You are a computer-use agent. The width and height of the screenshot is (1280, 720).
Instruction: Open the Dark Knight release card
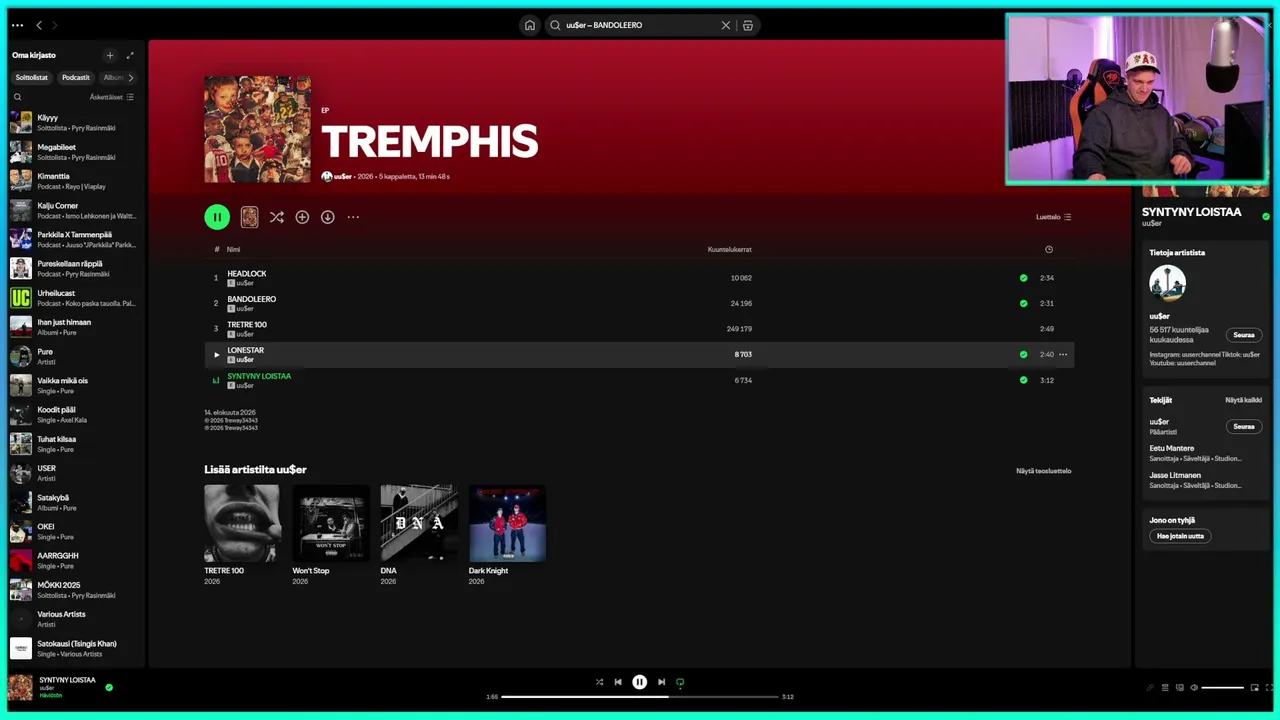tap(507, 536)
